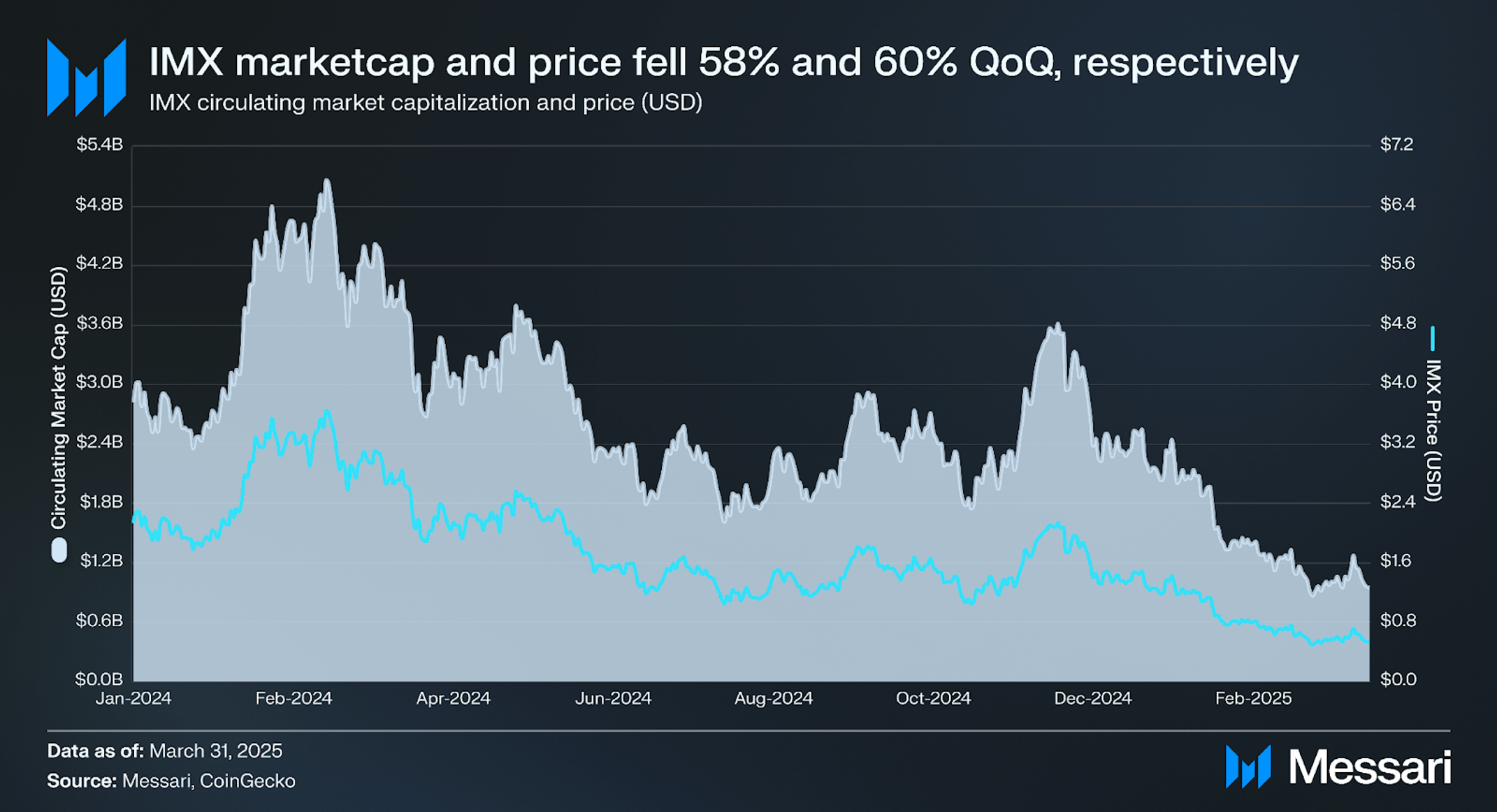This screenshot has height=812, width=1497.
Task: Click the chart title about IMX marketcap
Action: click(x=723, y=62)
